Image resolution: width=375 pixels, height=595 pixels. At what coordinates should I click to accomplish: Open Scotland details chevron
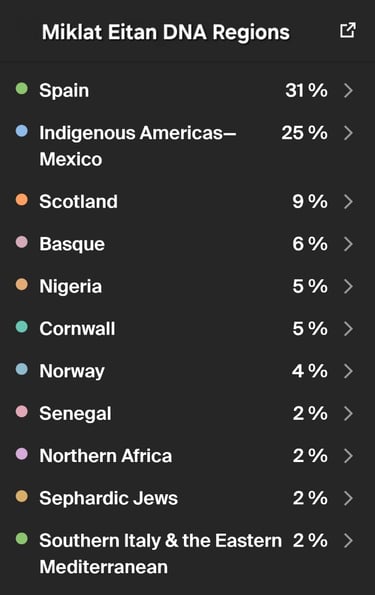click(x=348, y=201)
